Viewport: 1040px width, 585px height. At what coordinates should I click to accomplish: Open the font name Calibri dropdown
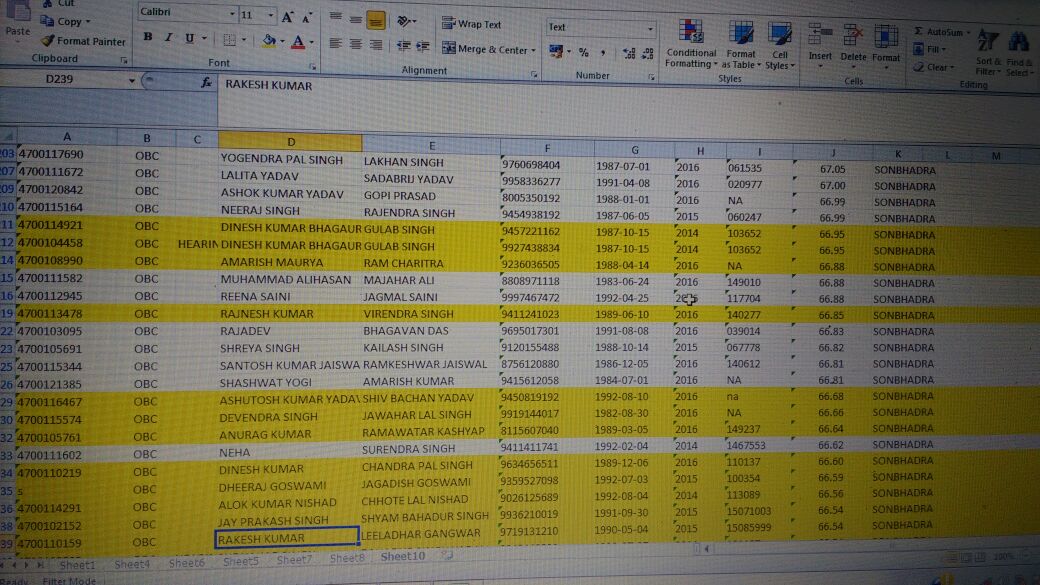pyautogui.click(x=231, y=14)
